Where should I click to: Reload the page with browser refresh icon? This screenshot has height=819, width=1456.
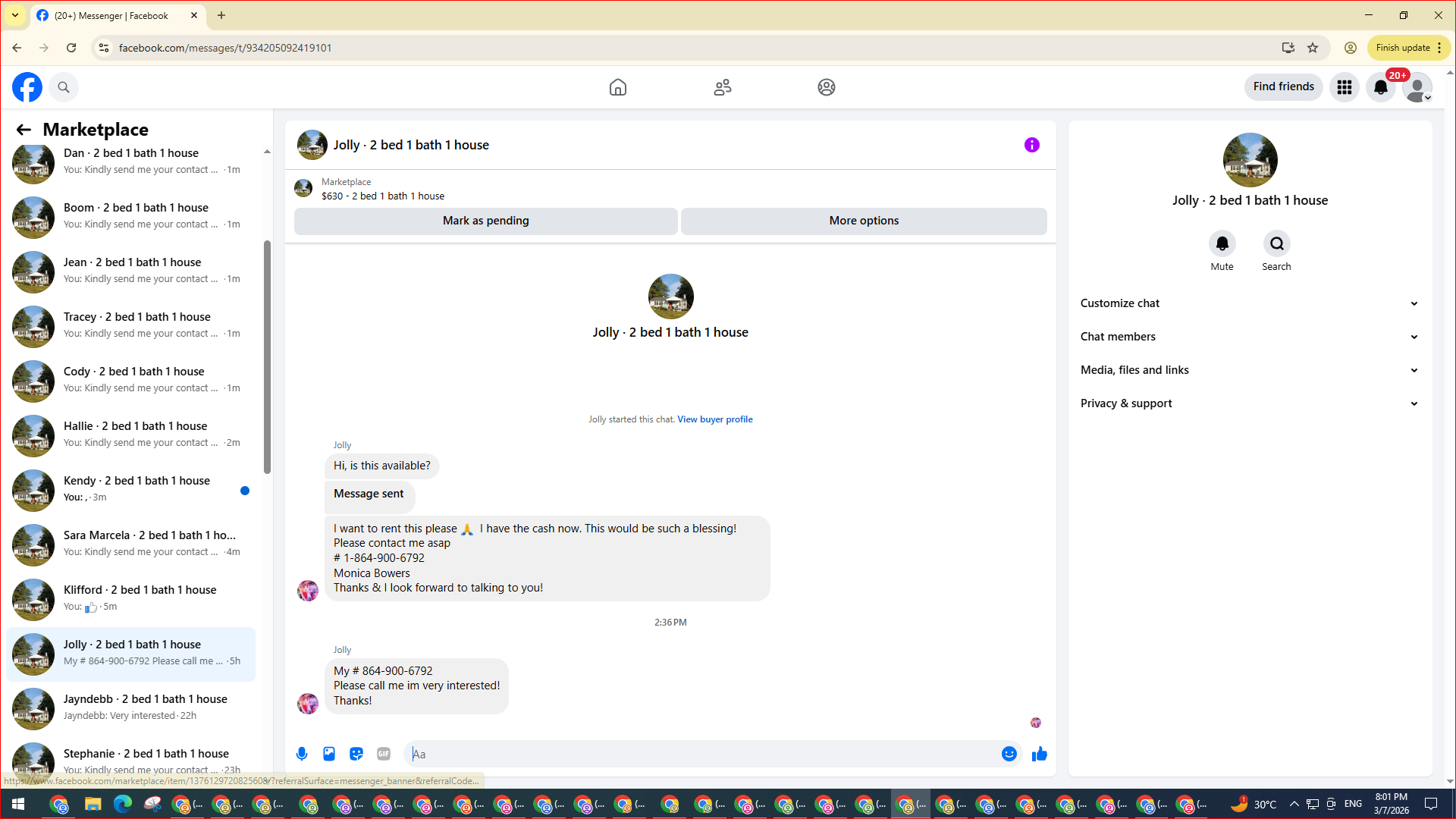click(71, 48)
